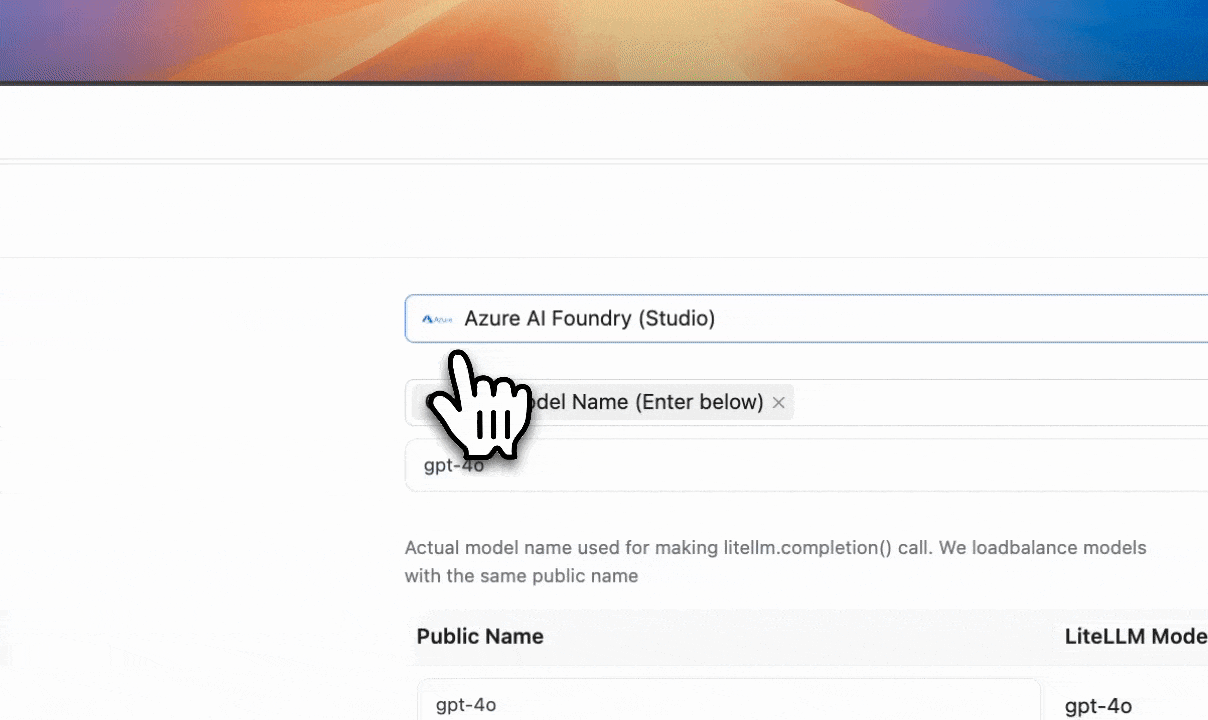Screen dimensions: 1208x720
Task: Select the gpt-4o LiteLLM Model cell
Action: click(x=1098, y=706)
